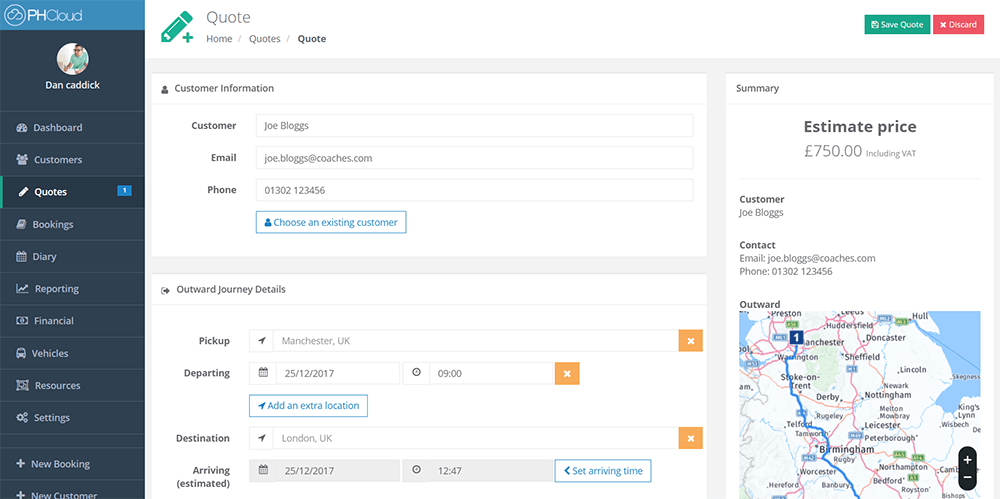The height and width of the screenshot is (499, 1000).
Task: Click the Arriving calendar icon
Action: point(263,470)
